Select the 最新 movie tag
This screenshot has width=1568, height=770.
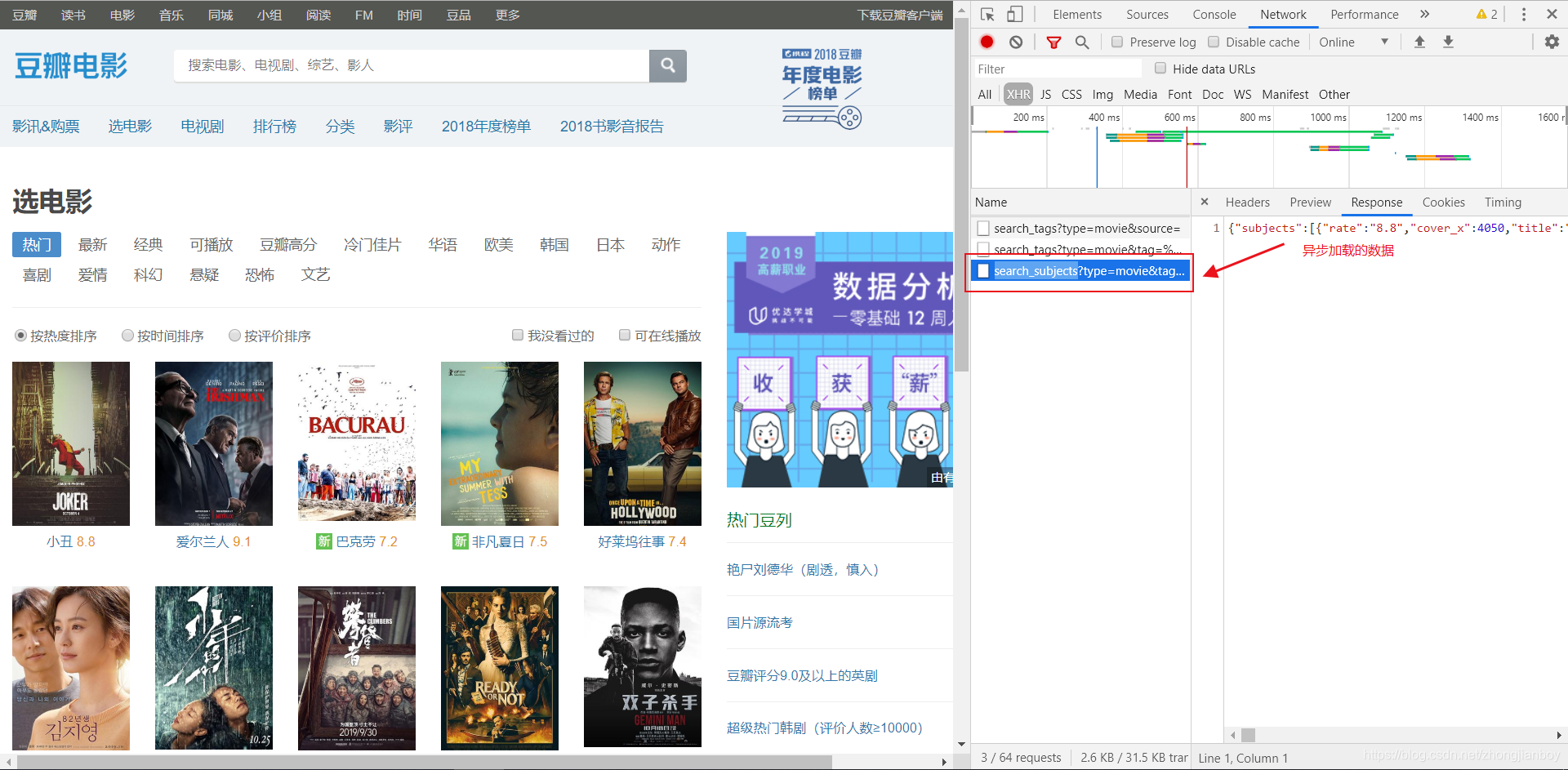[92, 245]
